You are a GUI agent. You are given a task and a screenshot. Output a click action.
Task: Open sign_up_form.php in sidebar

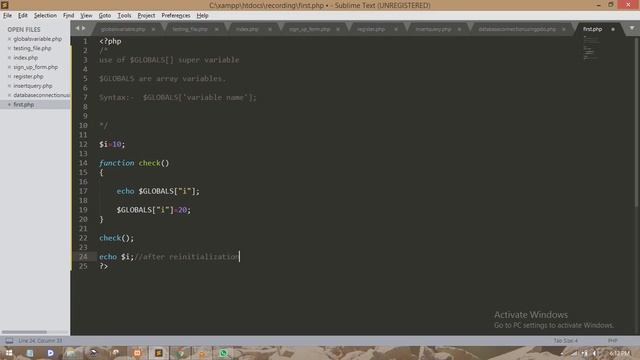(36, 67)
